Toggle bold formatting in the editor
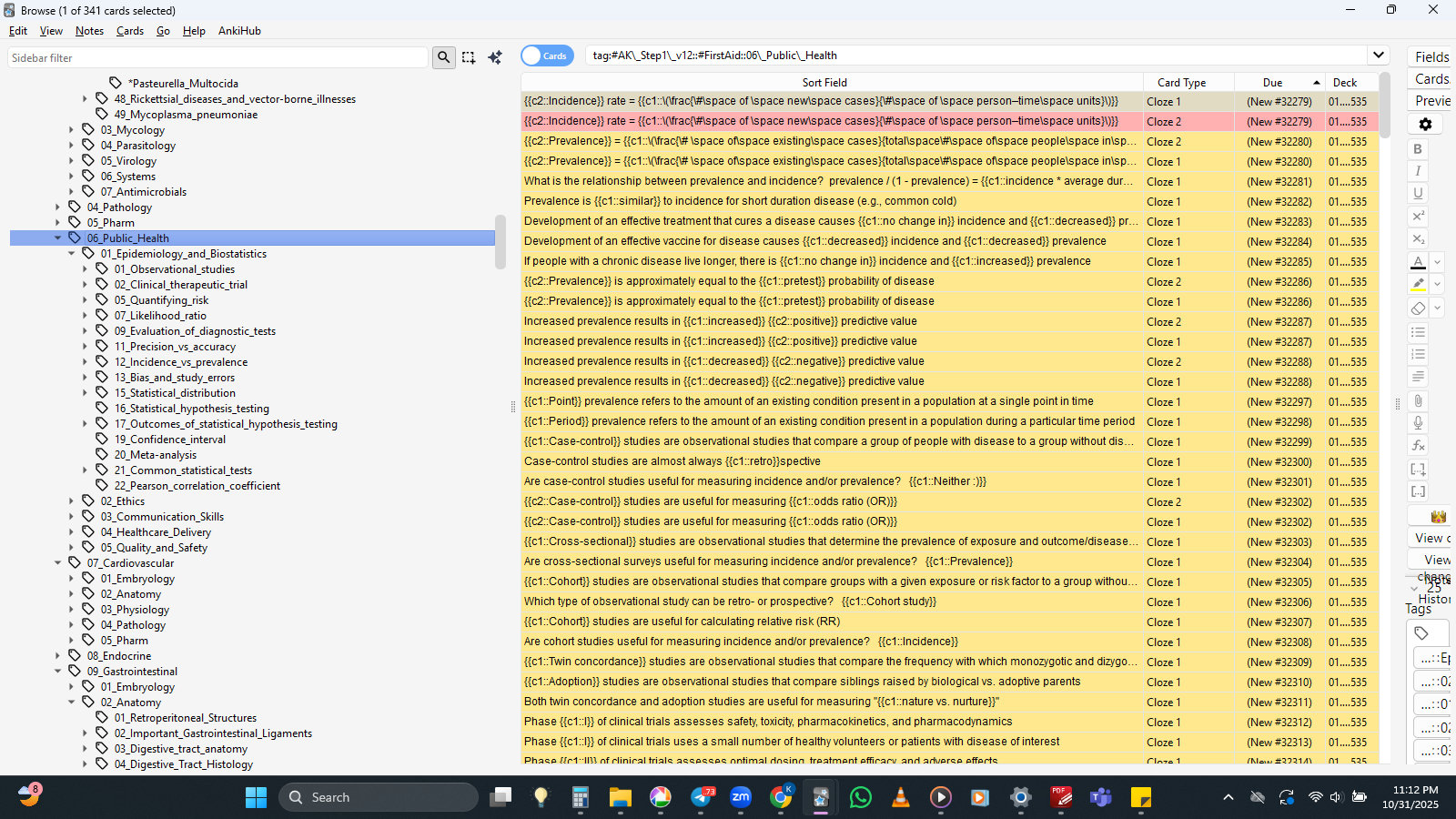 point(1418,149)
